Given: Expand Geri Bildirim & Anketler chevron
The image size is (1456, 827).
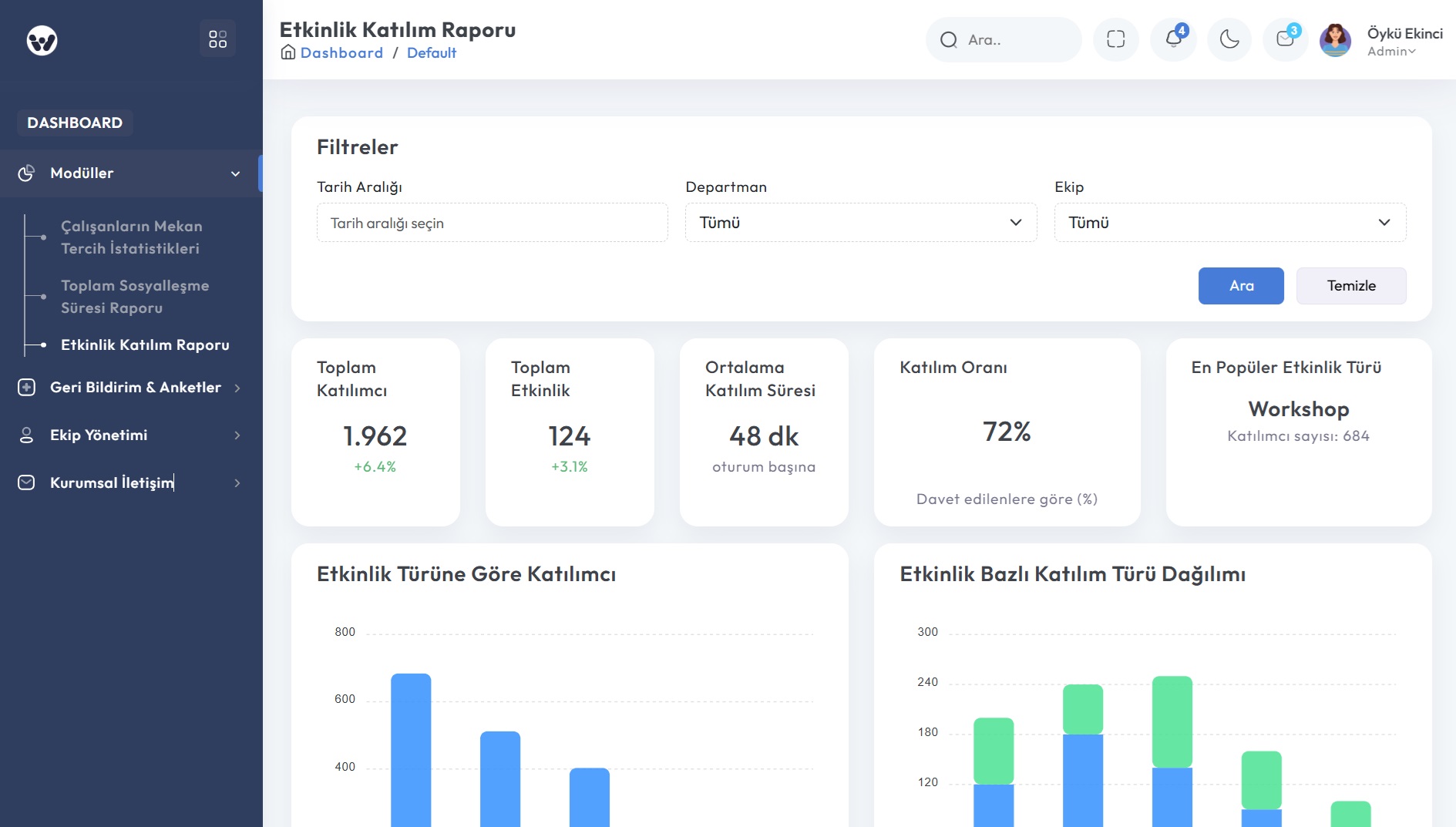Looking at the screenshot, I should coord(237,388).
